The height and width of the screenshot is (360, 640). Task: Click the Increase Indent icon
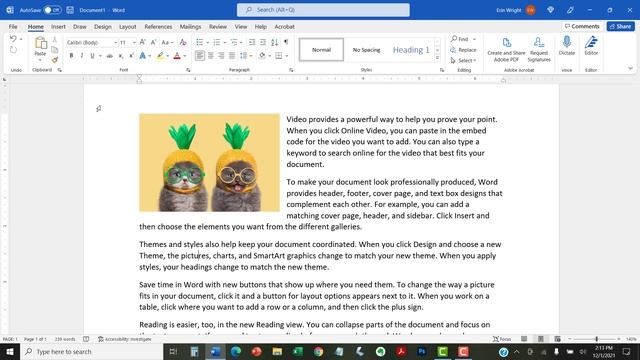click(x=263, y=42)
